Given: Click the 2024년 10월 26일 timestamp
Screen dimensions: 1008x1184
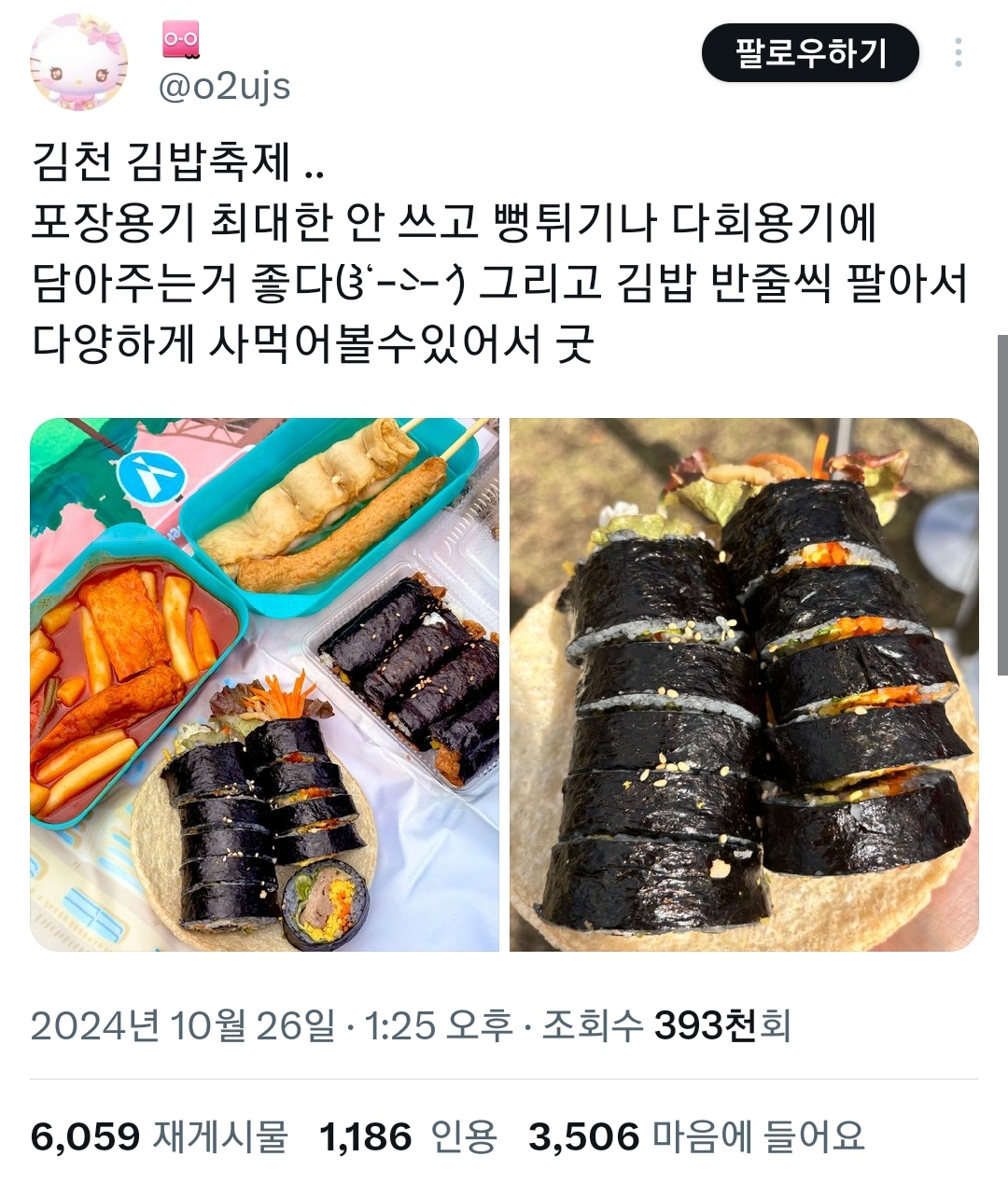Looking at the screenshot, I should click(x=182, y=1025).
